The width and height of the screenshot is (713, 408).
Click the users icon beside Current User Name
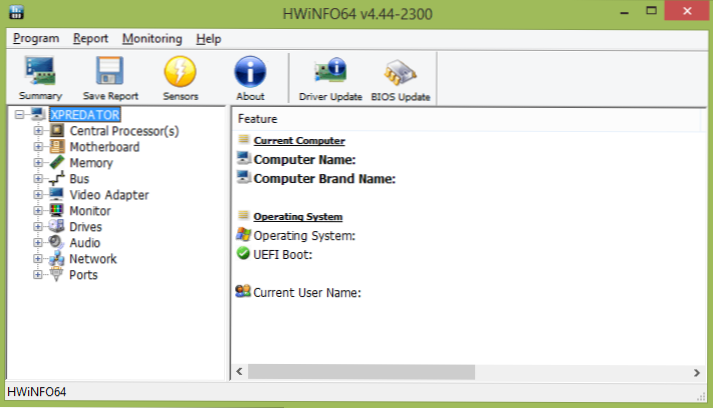(x=243, y=291)
